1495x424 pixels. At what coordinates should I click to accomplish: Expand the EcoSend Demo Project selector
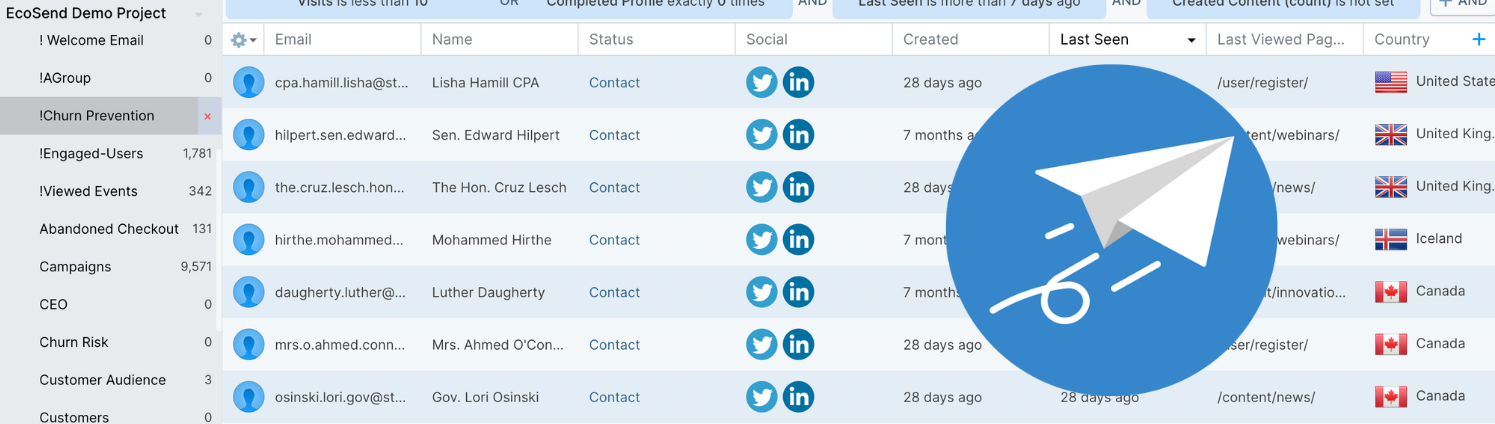tap(198, 15)
